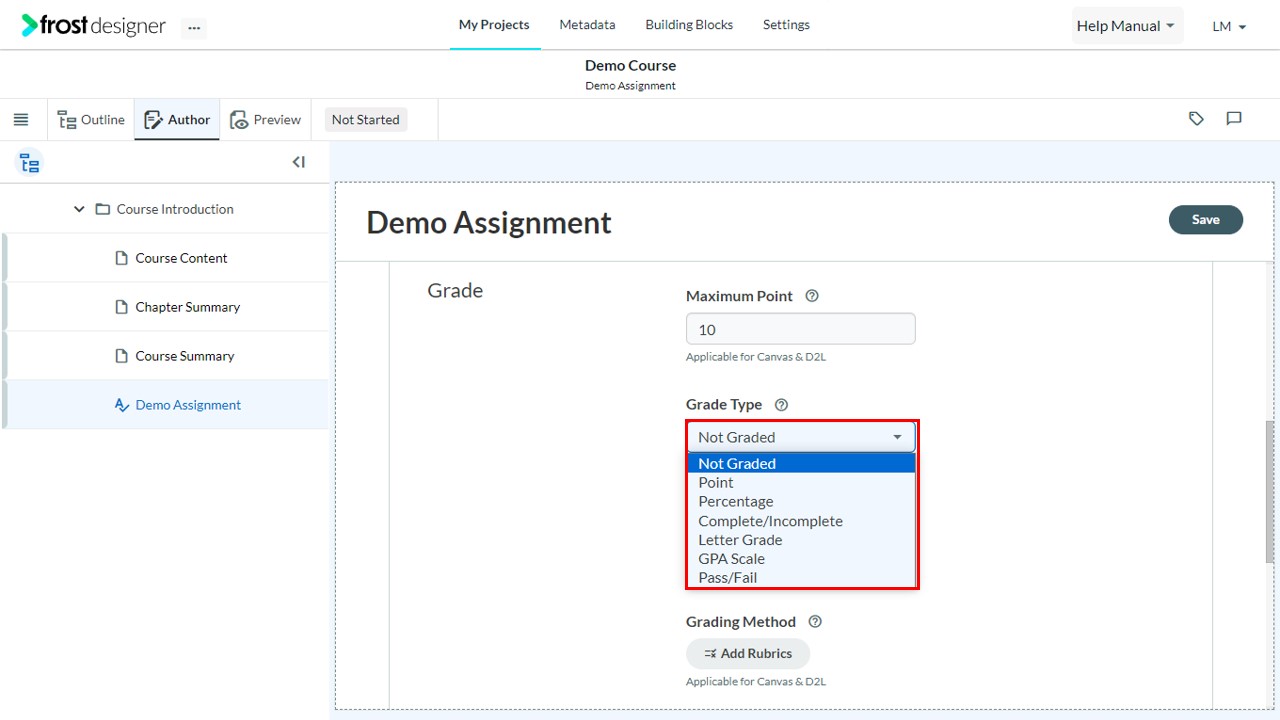1280x720 pixels.
Task: Click the Frost Designer logo
Action: (93, 26)
